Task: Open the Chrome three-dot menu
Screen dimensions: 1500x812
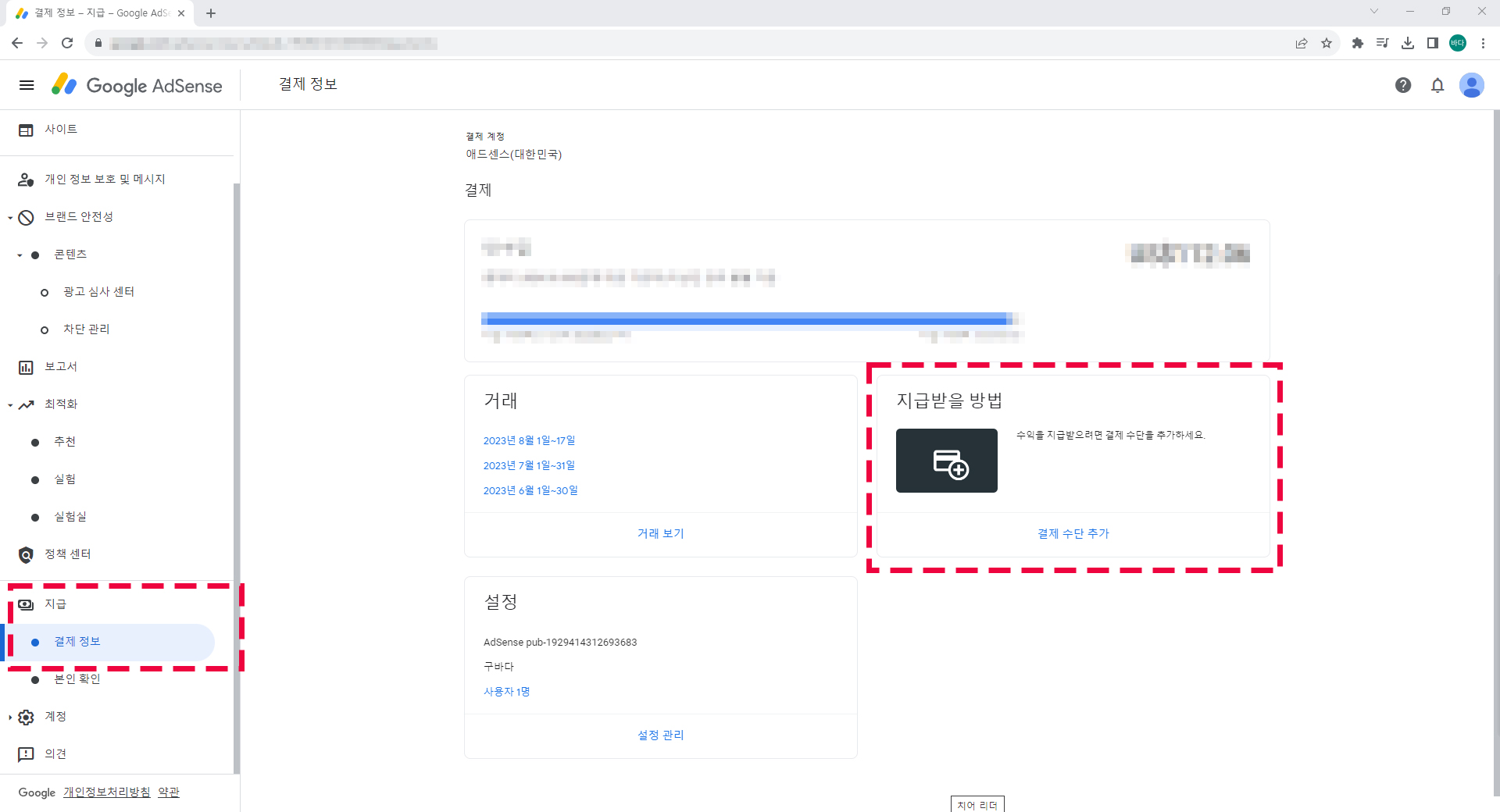Action: 1483,43
